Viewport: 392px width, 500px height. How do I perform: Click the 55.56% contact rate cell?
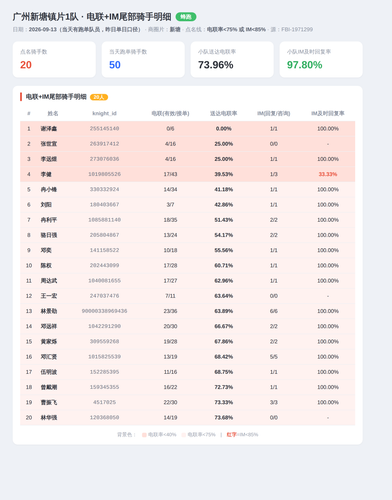[223, 250]
